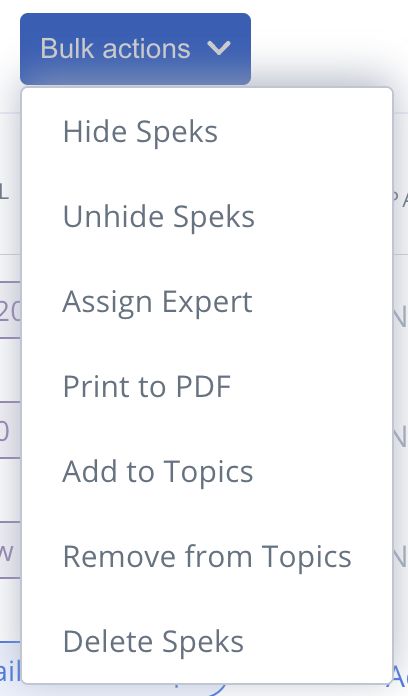408x696 pixels.
Task: Click the blue link text at bottom right
Action: pos(400,676)
